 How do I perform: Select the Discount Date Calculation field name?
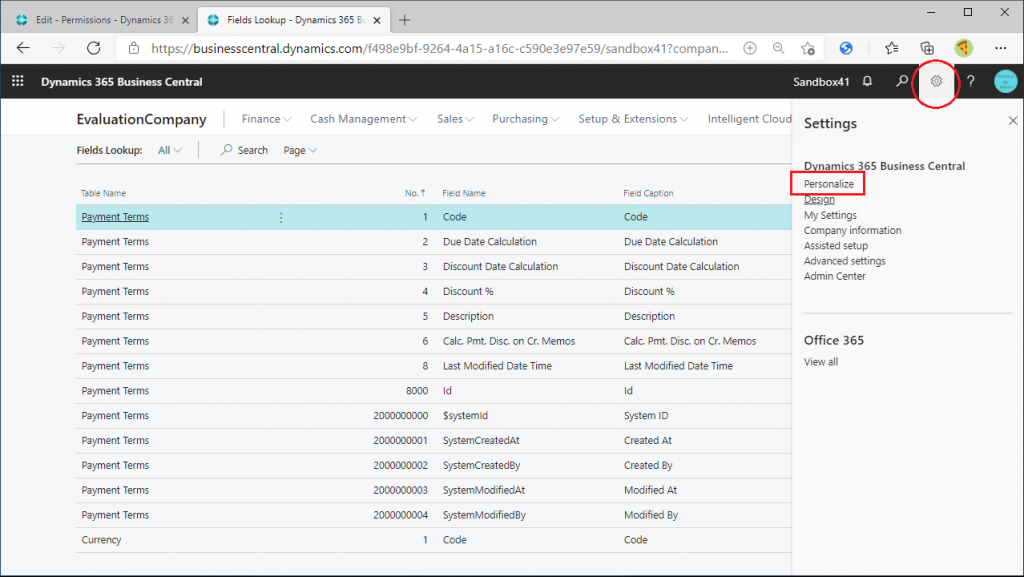(x=500, y=266)
